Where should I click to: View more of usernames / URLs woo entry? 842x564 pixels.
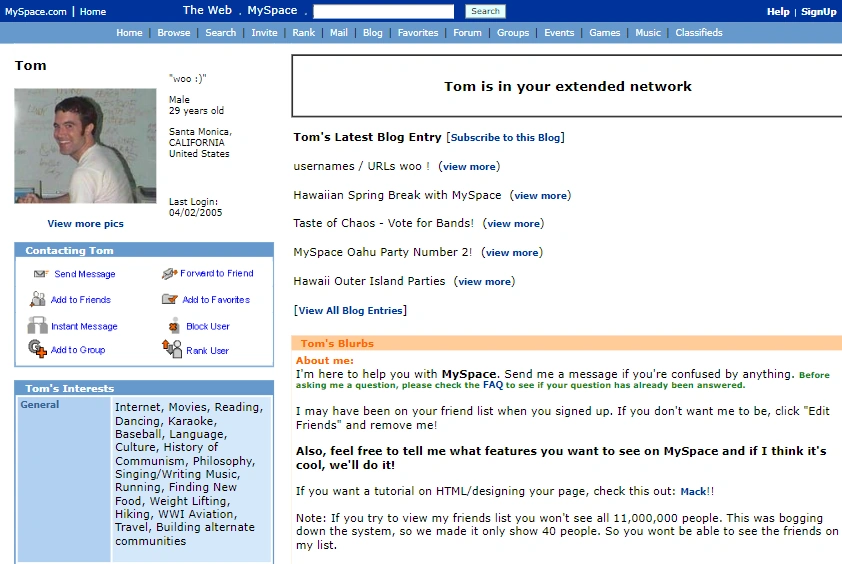pos(469,167)
